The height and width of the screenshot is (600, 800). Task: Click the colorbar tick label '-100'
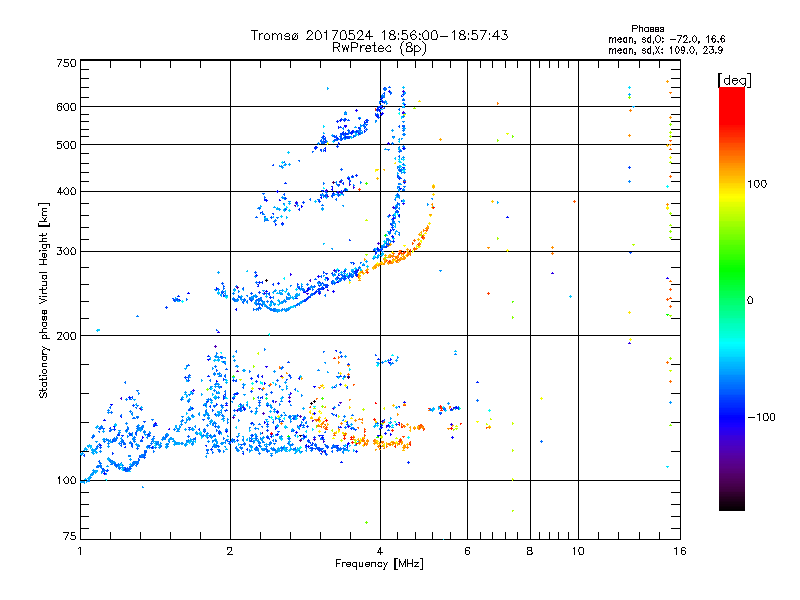762,417
